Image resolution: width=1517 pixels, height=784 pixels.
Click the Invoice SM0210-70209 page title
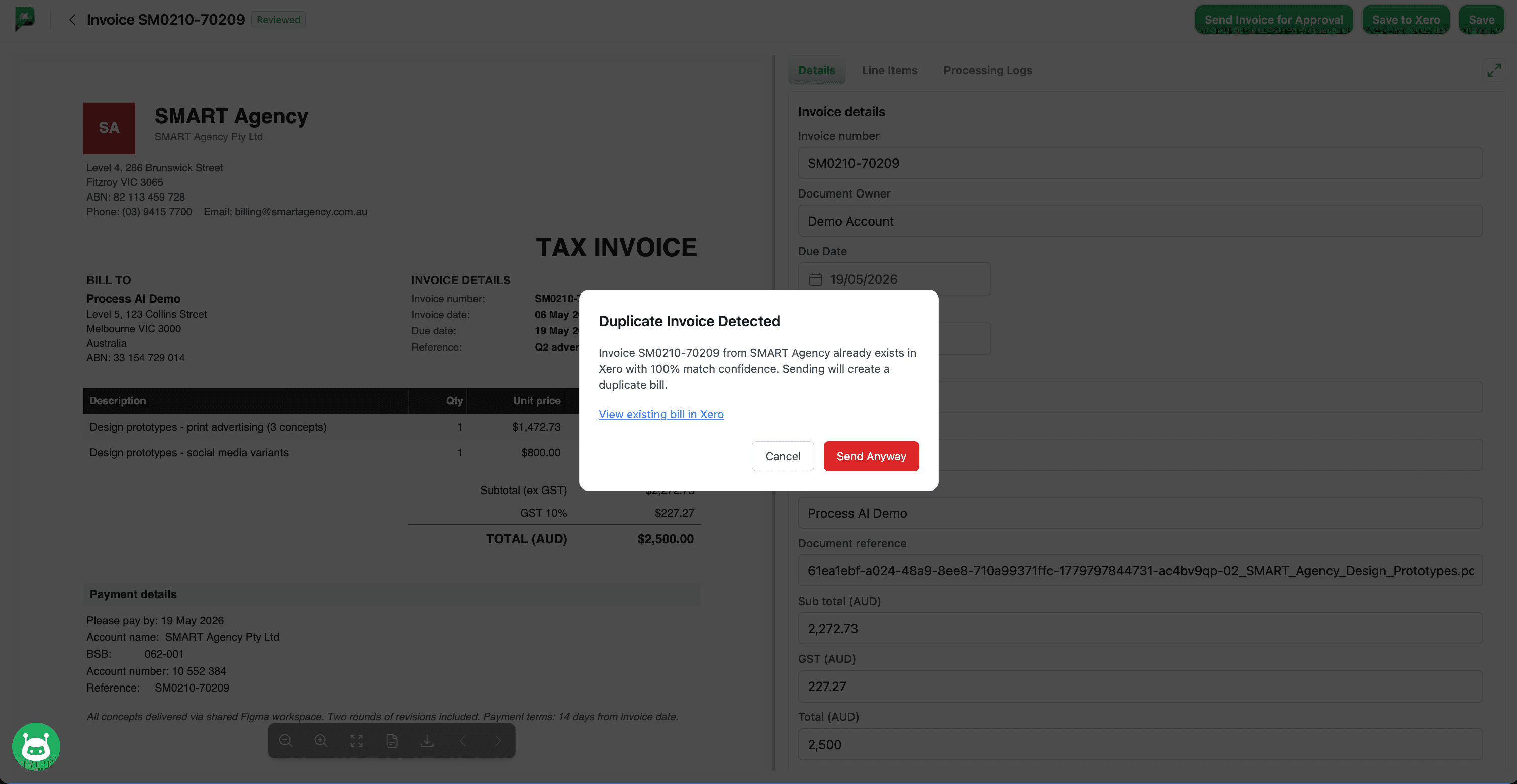point(165,20)
